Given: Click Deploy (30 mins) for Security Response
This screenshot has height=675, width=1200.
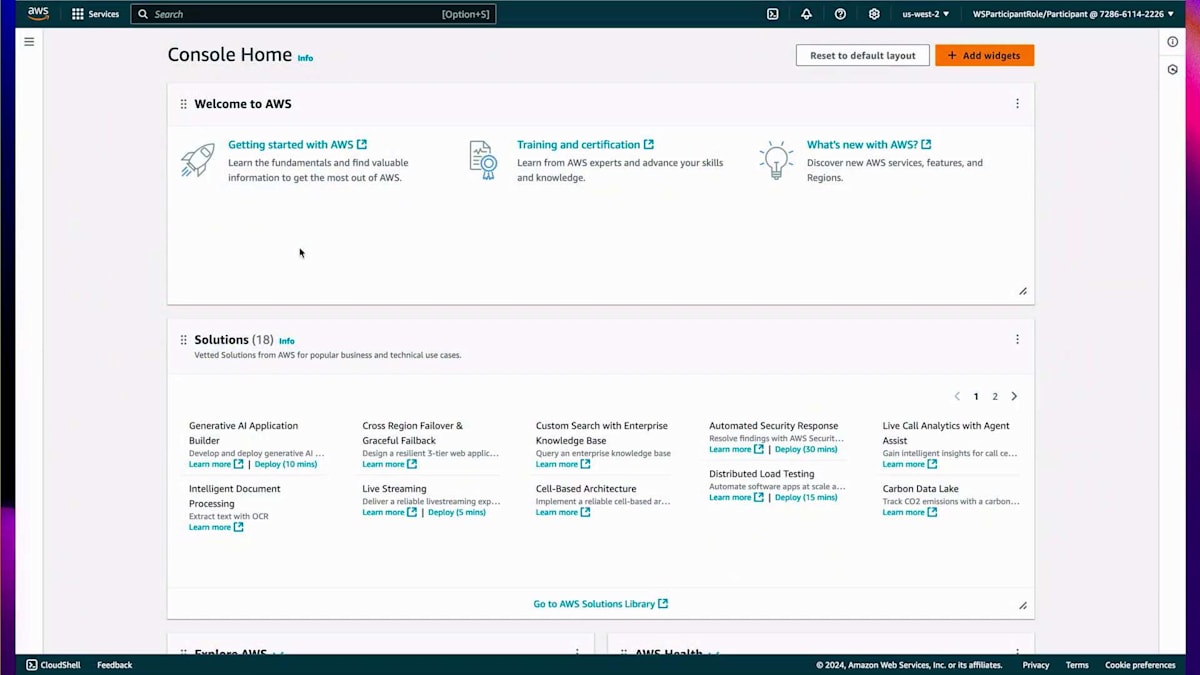Looking at the screenshot, I should click(806, 449).
